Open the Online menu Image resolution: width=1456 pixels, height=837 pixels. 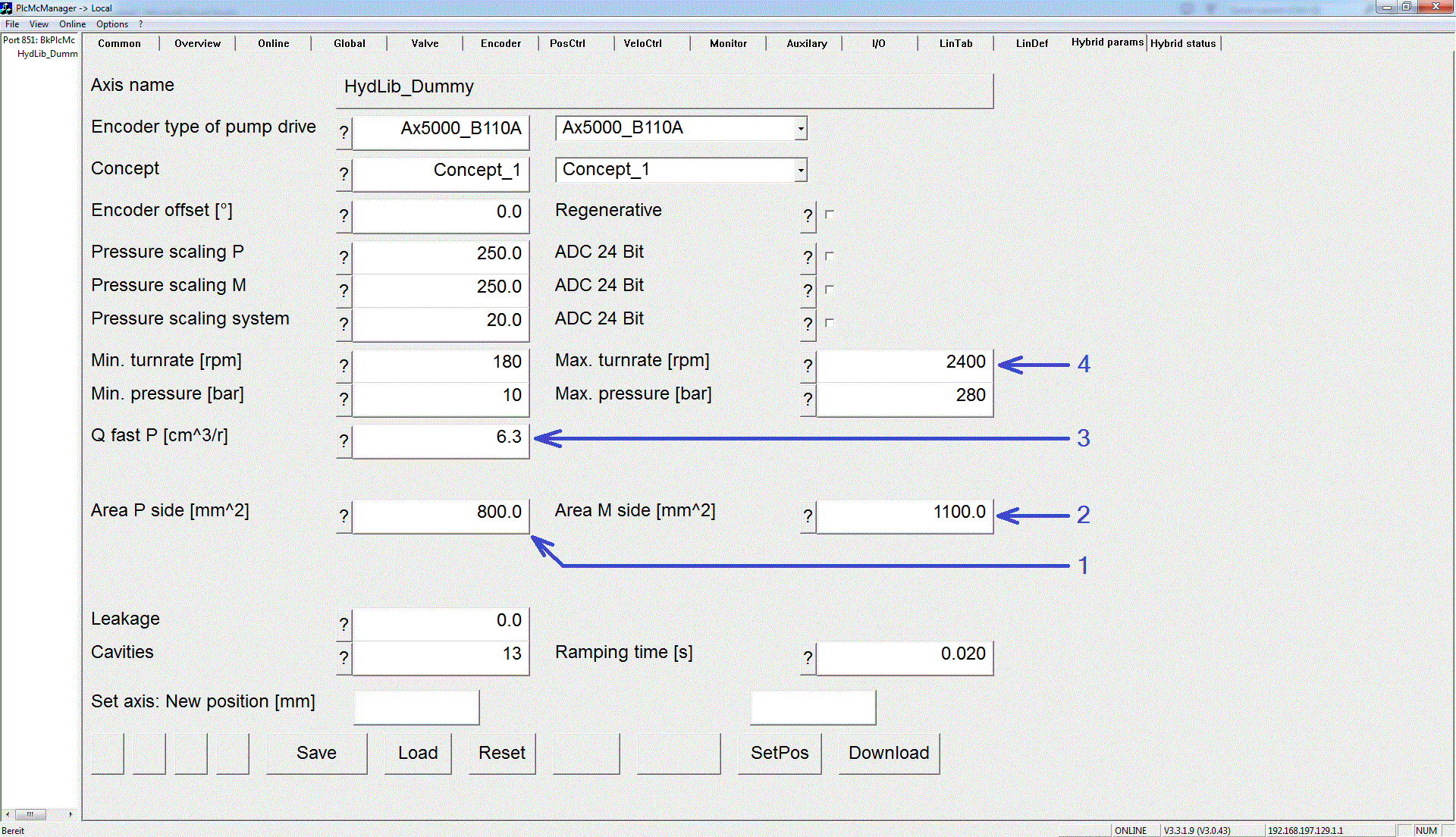click(x=72, y=24)
